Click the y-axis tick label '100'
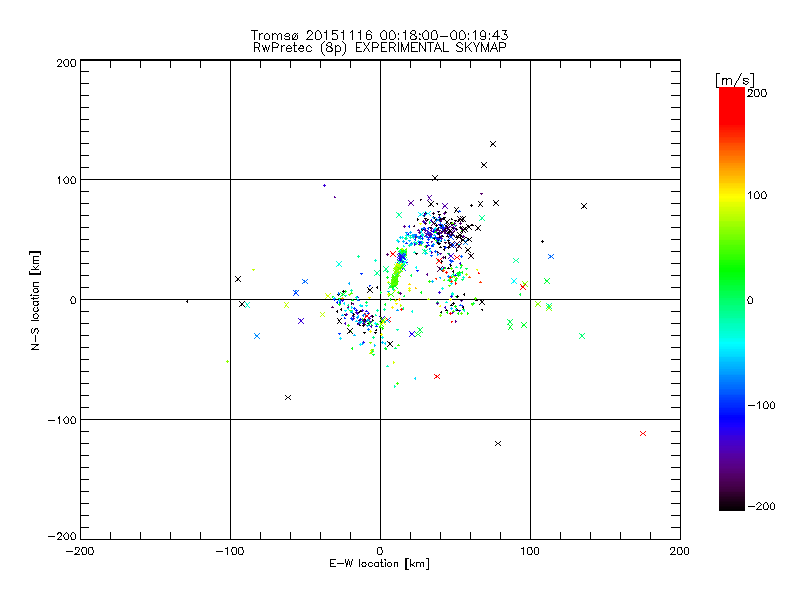Viewport: 800px width, 600px height. coord(66,180)
